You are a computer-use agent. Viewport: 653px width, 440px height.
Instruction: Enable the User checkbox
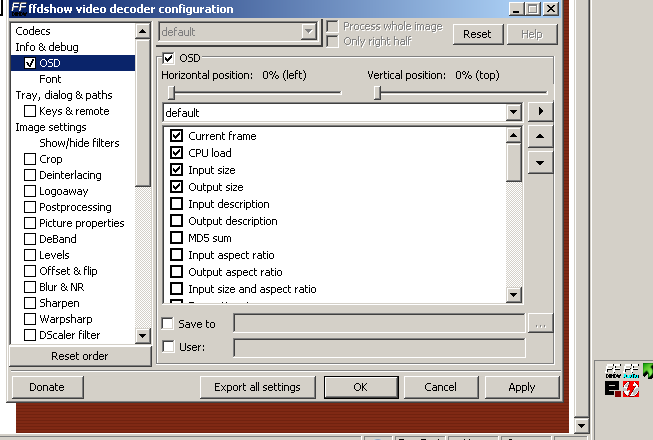point(168,346)
